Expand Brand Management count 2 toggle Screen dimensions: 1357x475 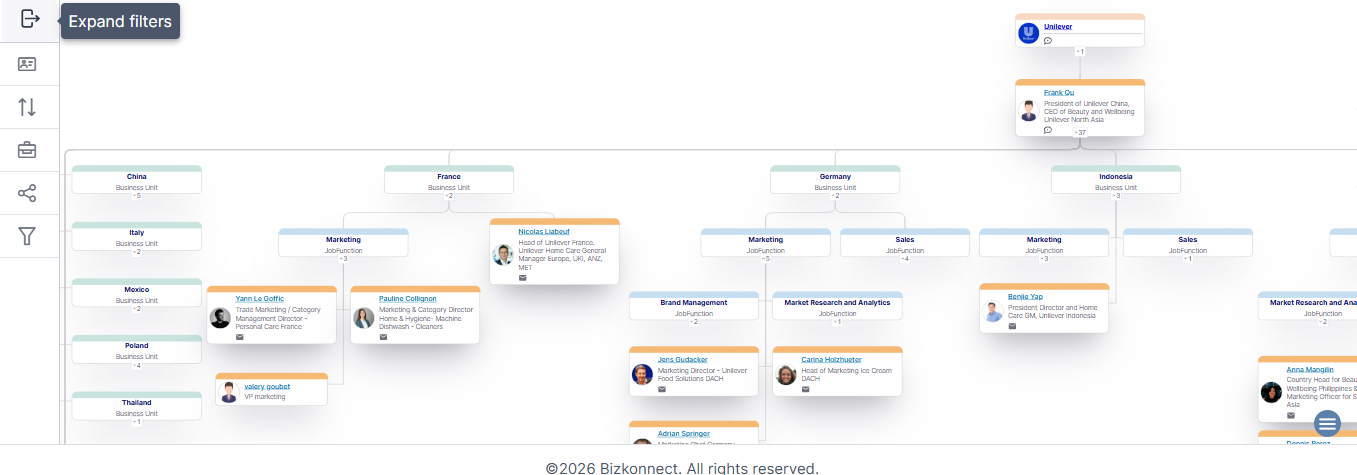coord(694,321)
